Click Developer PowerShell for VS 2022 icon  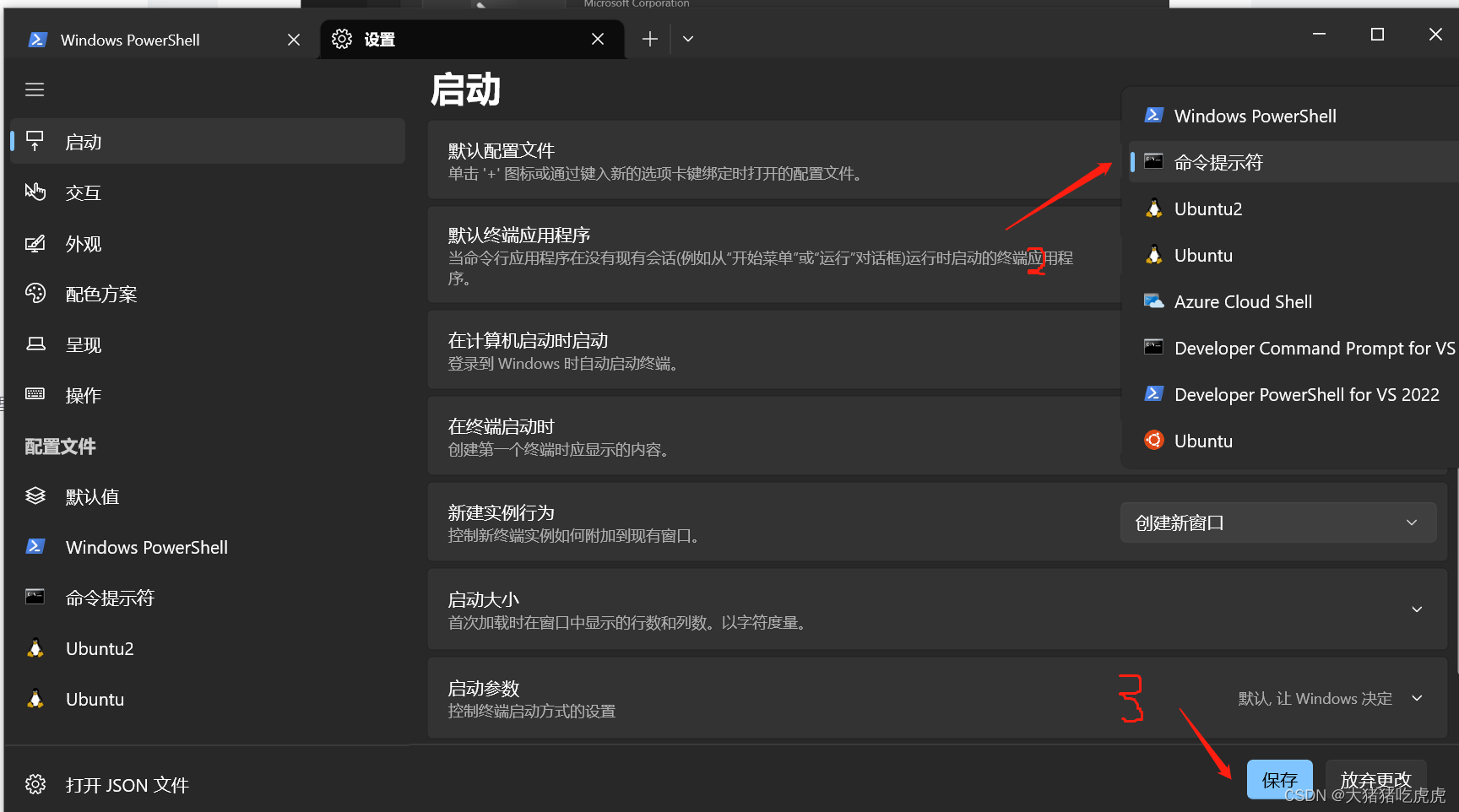pos(1153,393)
